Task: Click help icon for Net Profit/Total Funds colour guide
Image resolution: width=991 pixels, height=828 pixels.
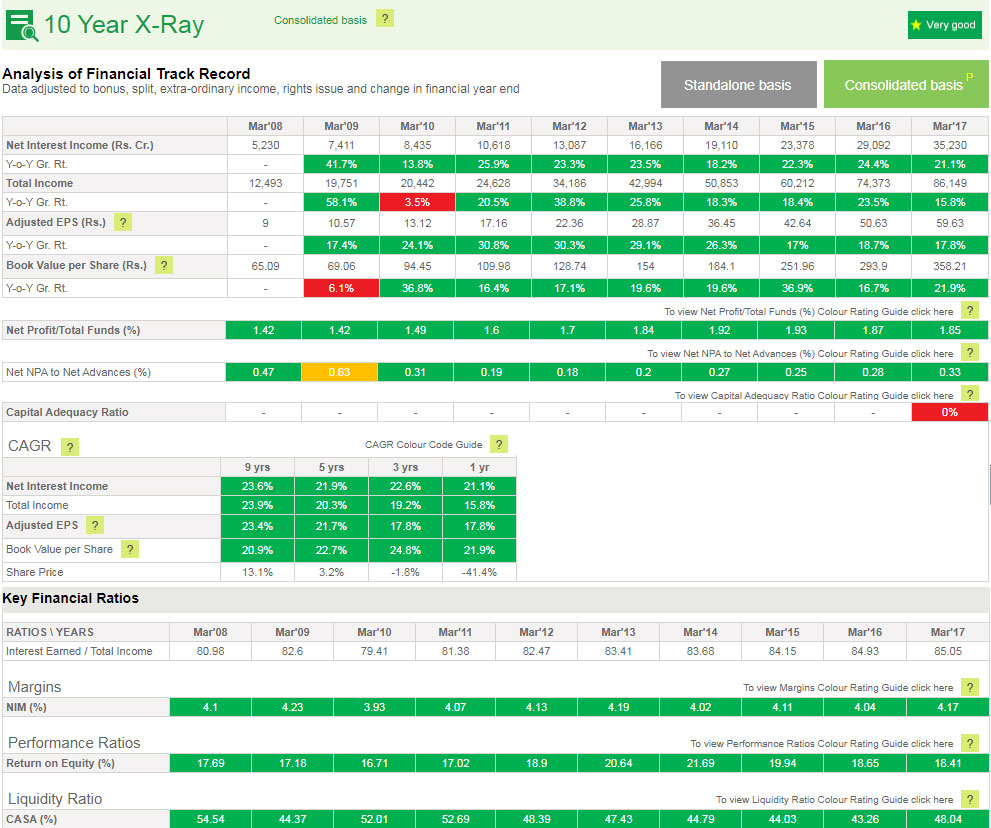Action: click(x=969, y=311)
